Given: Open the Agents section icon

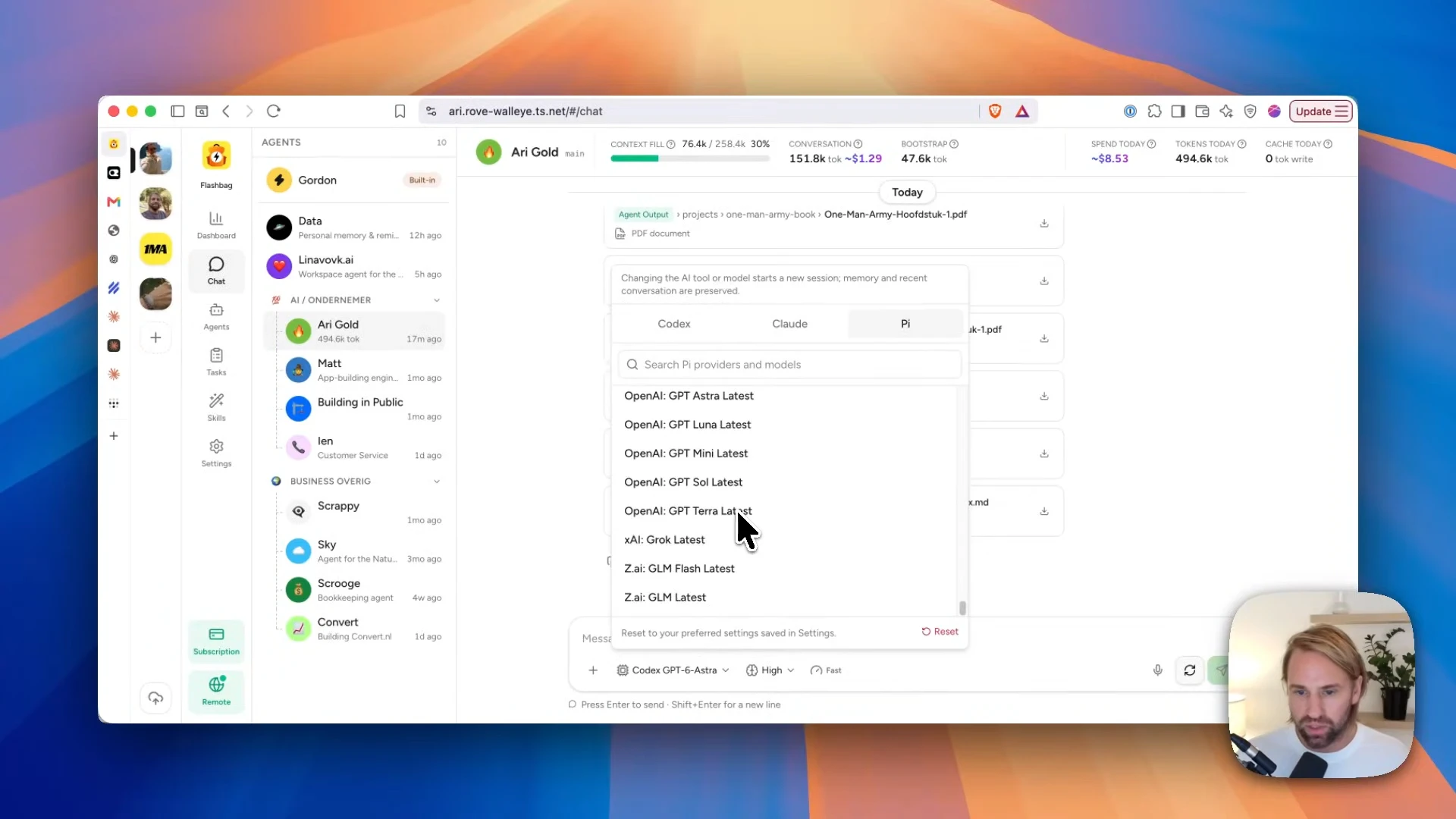Looking at the screenshot, I should pos(216,310).
